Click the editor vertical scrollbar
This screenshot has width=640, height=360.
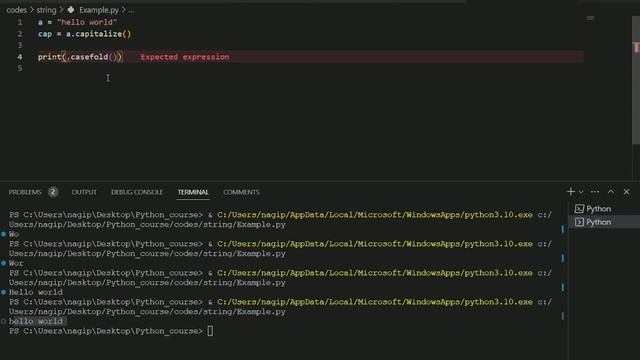pos(636,80)
